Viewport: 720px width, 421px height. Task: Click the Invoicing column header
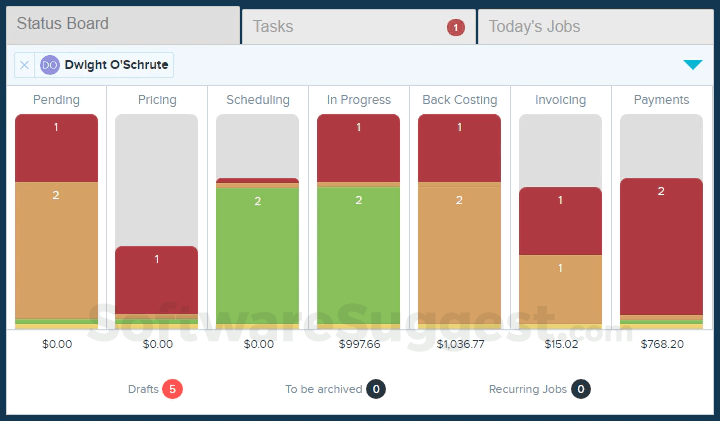[560, 100]
